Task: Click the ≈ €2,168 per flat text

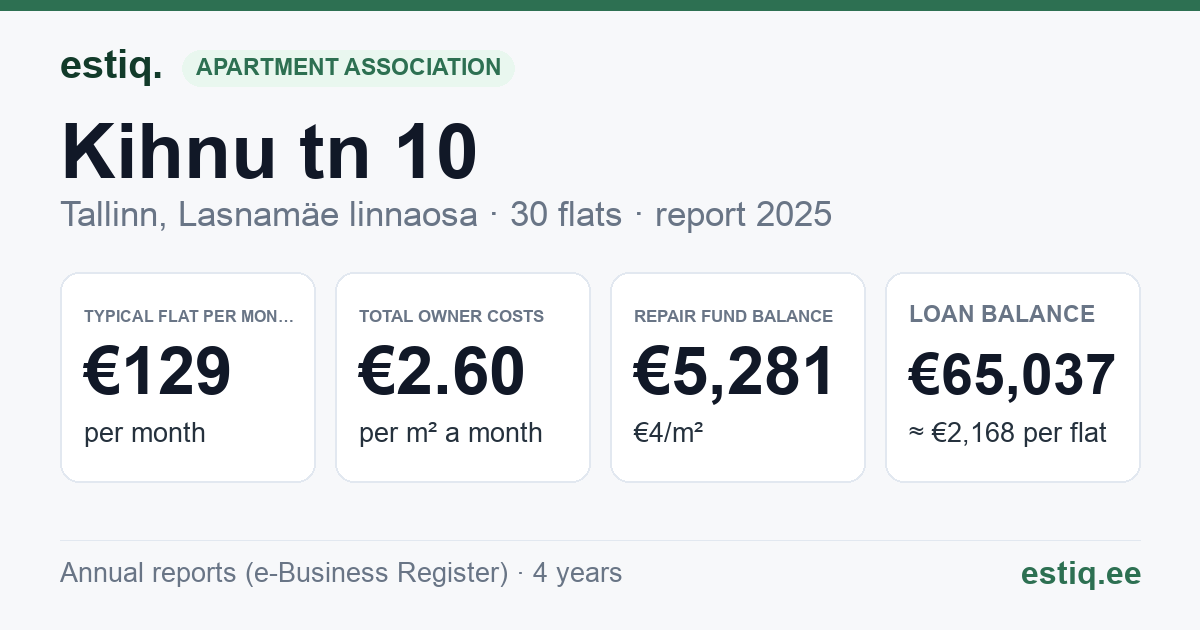Action: [x=1008, y=433]
